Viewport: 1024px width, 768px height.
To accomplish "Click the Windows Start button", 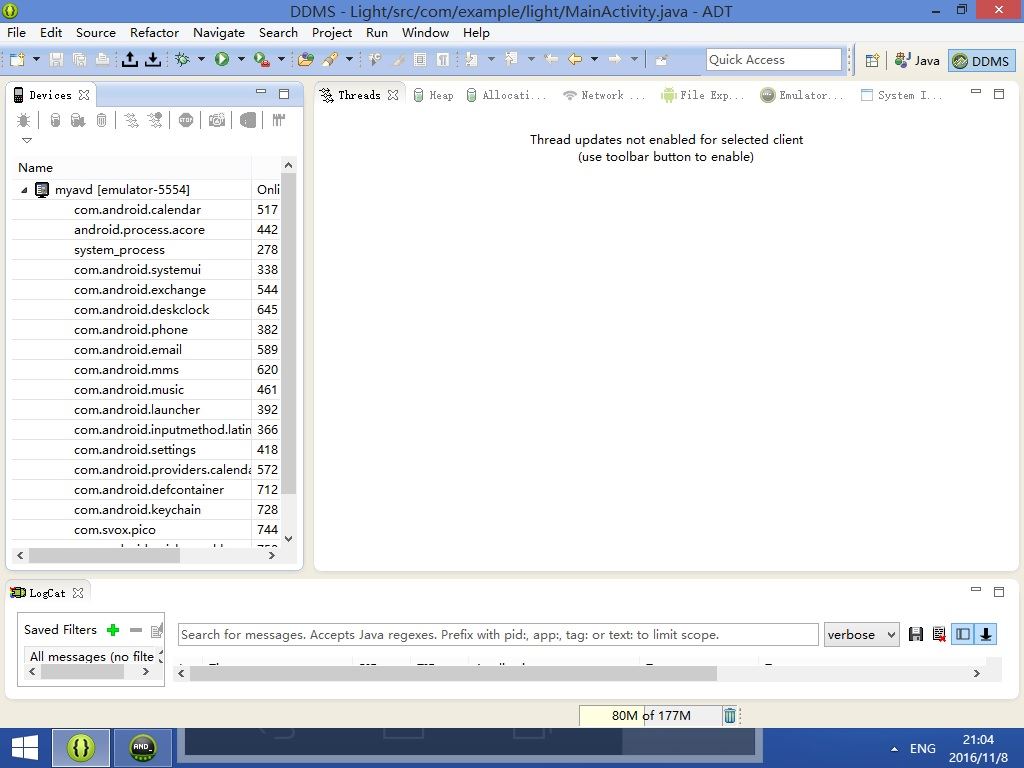I will 25,748.
